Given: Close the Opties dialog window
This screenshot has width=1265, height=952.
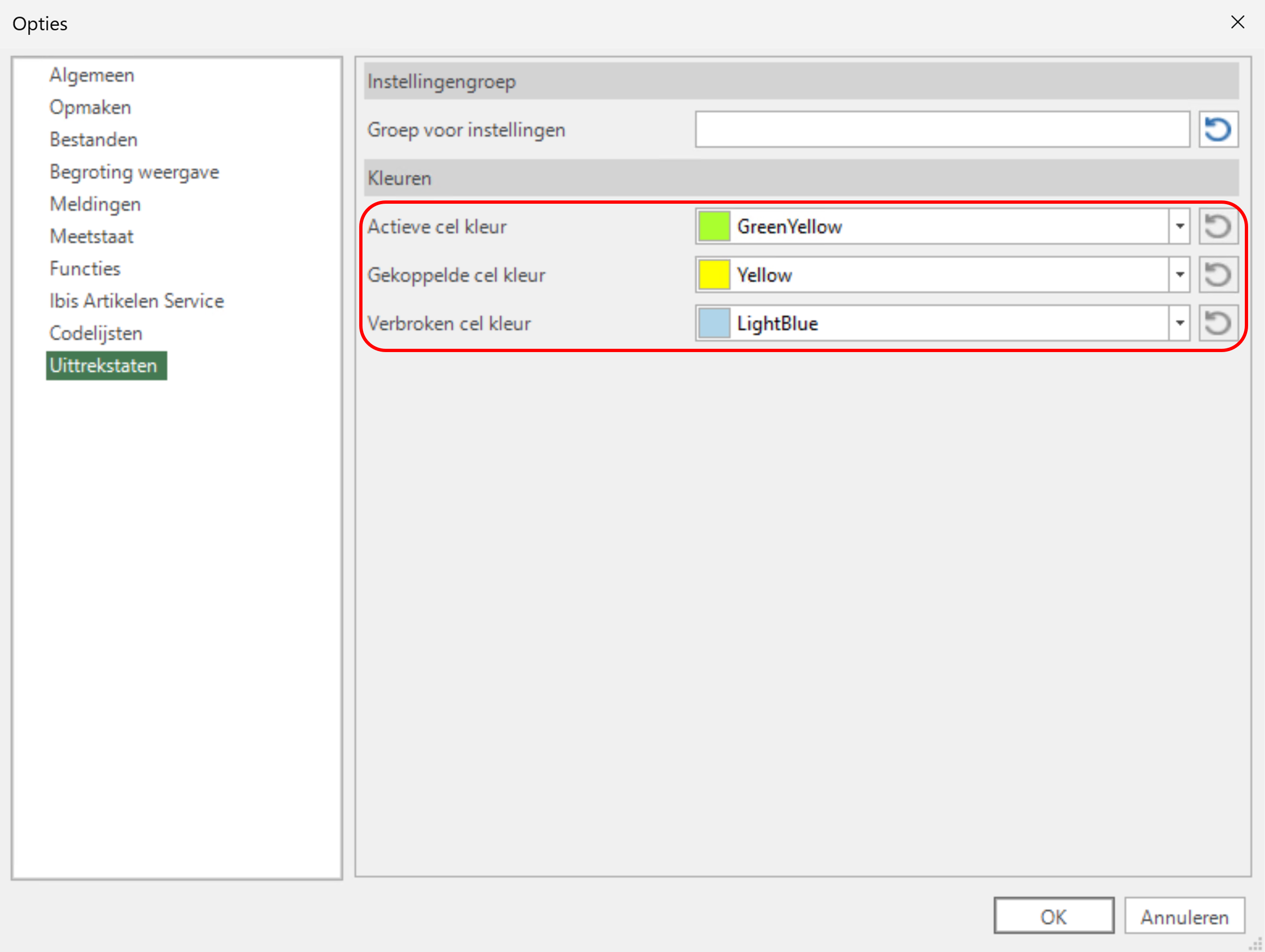Looking at the screenshot, I should click(1238, 23).
